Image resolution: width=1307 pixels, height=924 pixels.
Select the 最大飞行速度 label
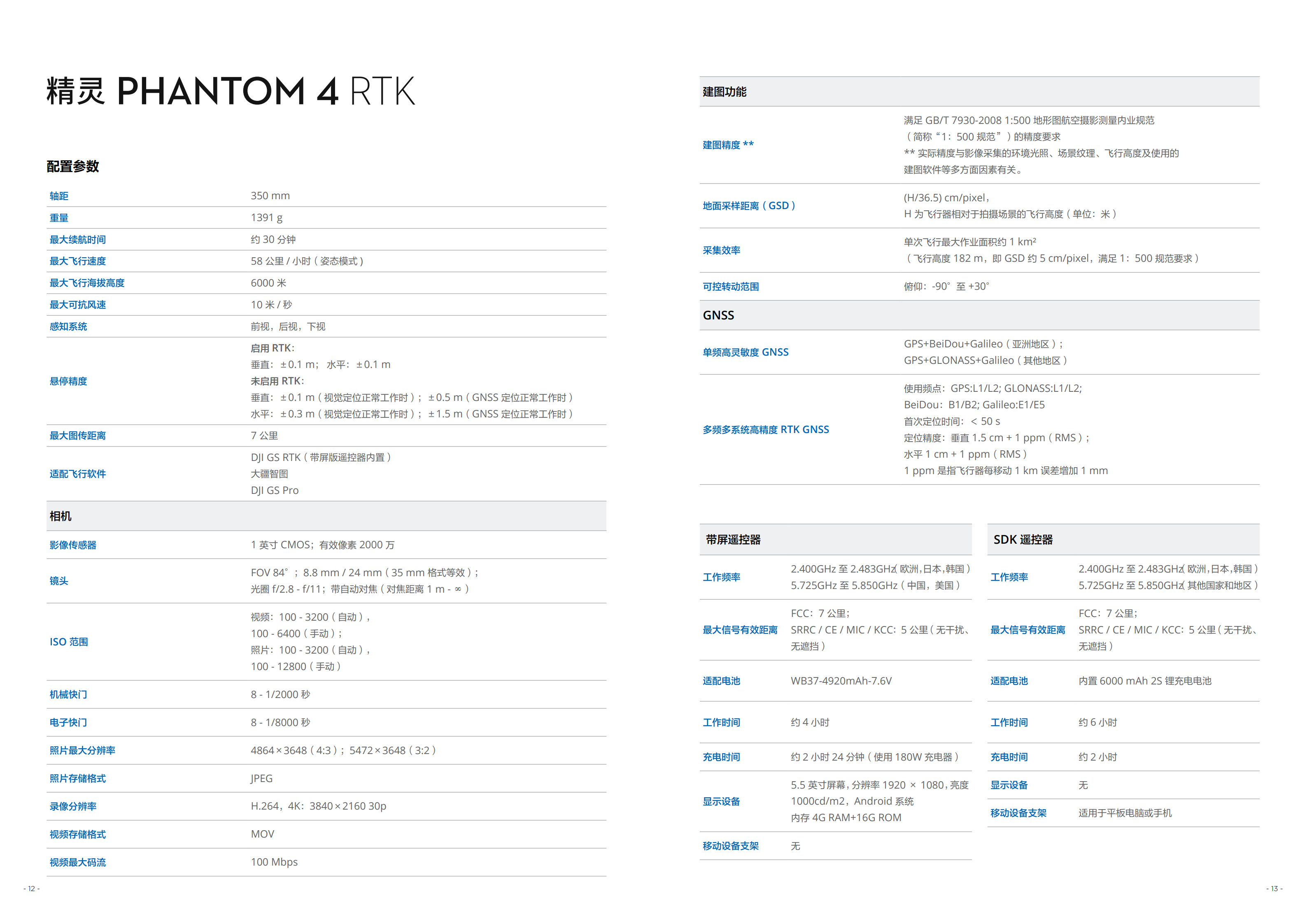(77, 261)
